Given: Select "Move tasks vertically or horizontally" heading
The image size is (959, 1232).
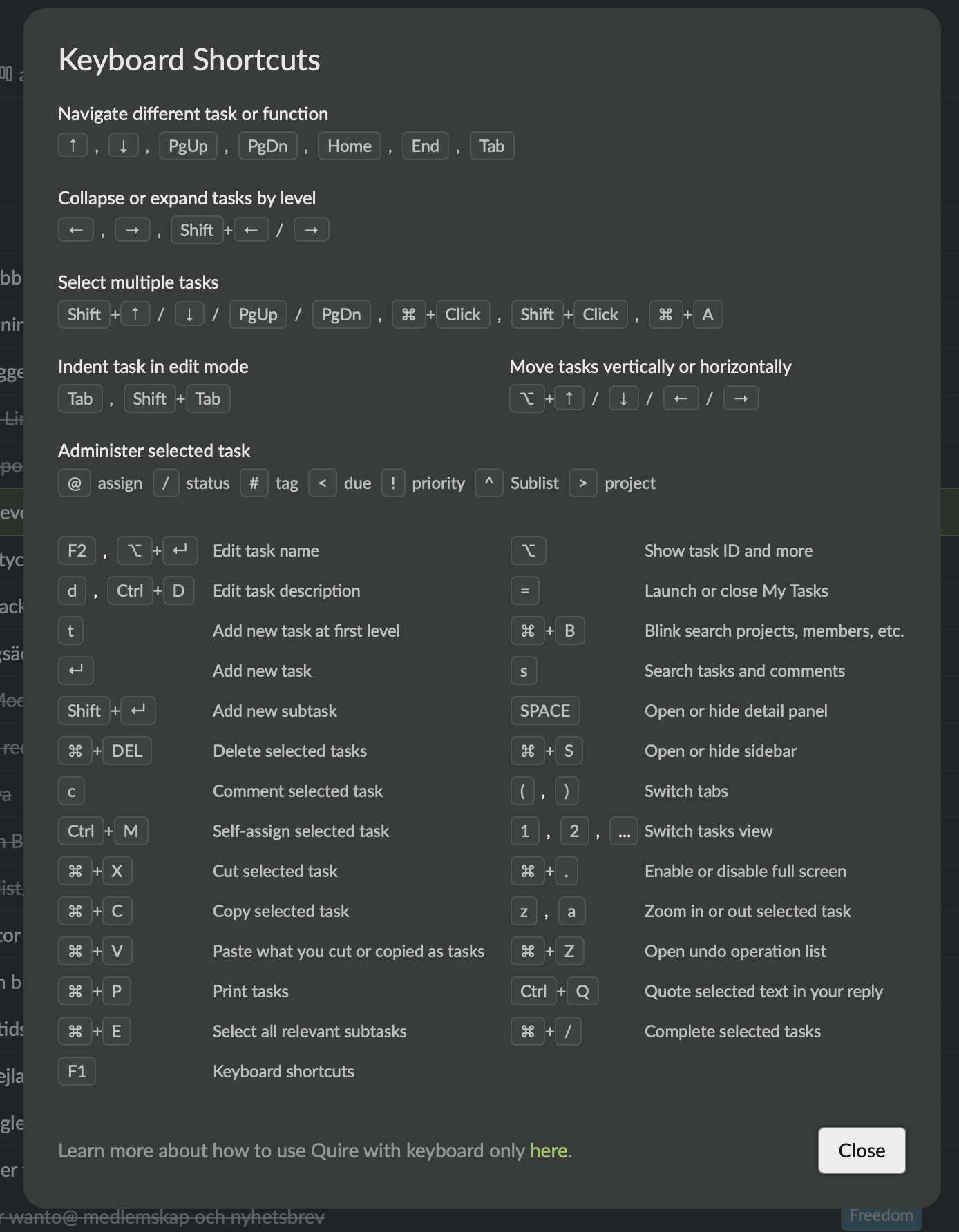Looking at the screenshot, I should tap(651, 367).
